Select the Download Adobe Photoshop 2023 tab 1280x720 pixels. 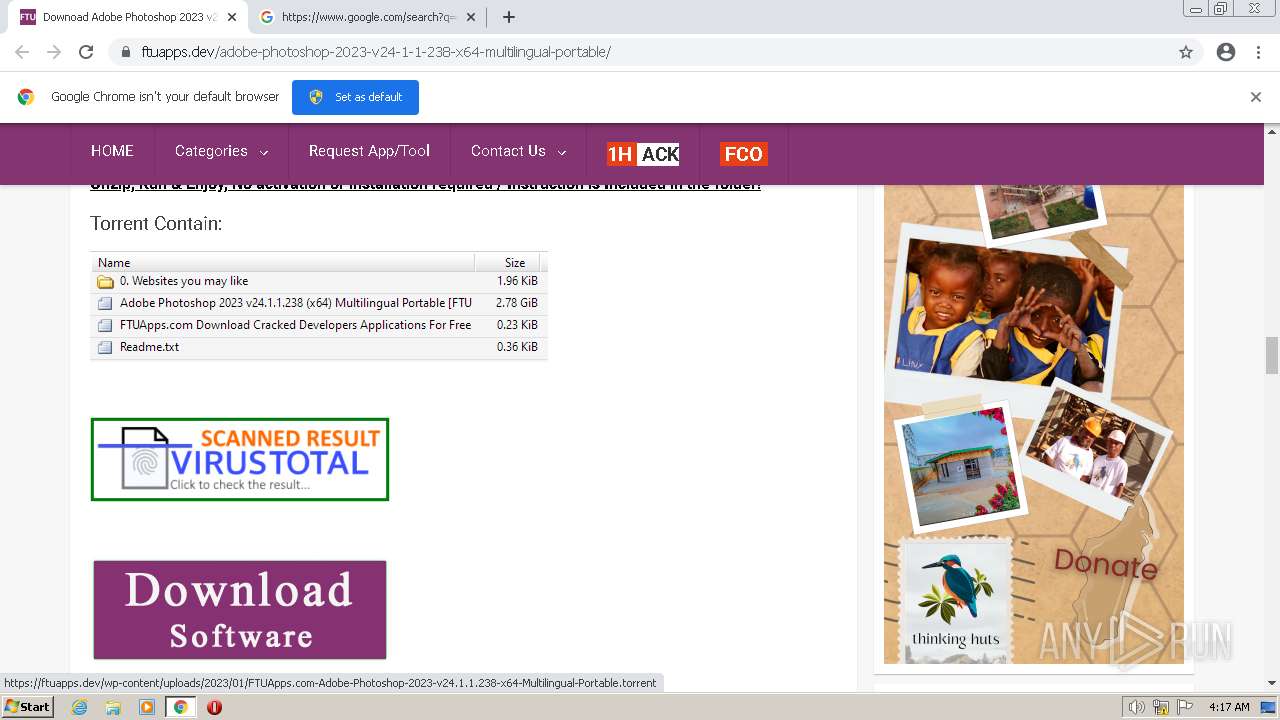[130, 17]
